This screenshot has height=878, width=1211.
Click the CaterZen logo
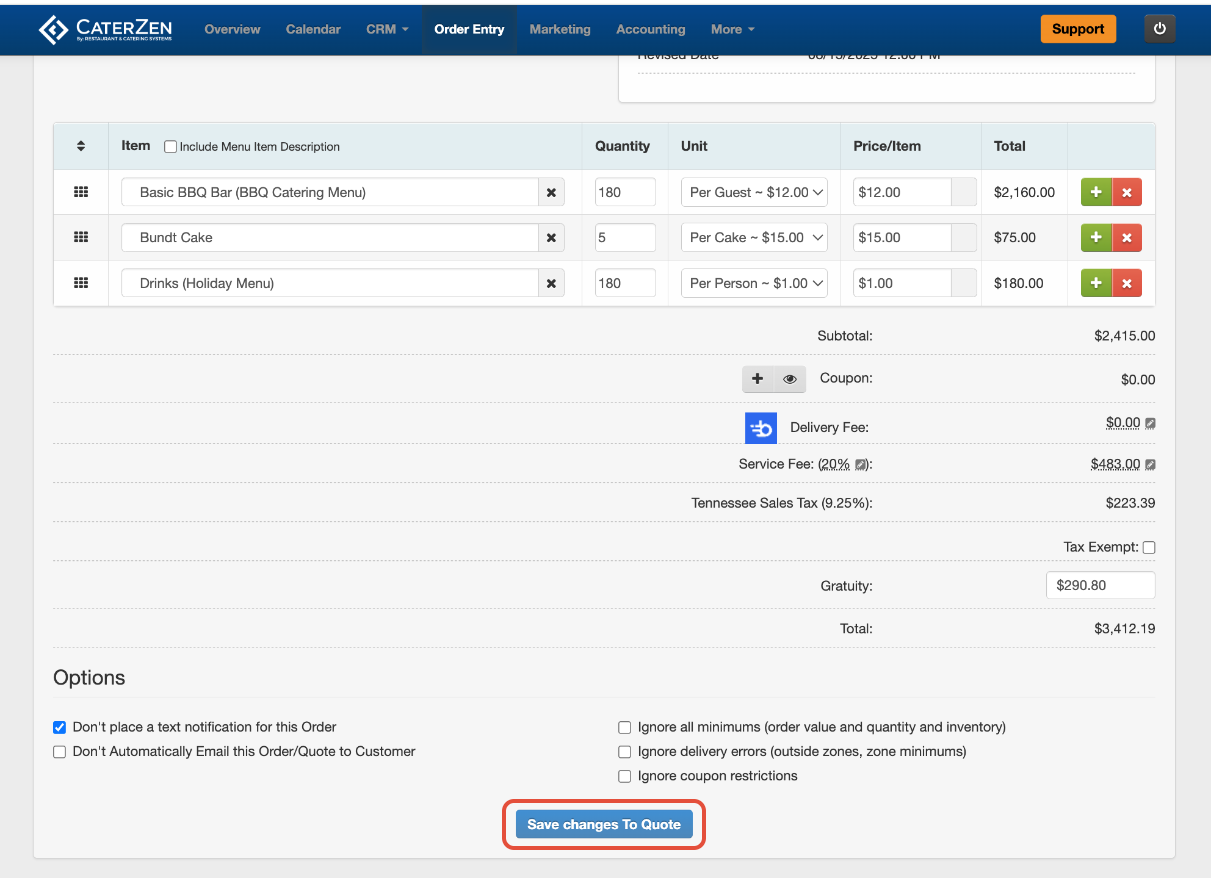(105, 29)
